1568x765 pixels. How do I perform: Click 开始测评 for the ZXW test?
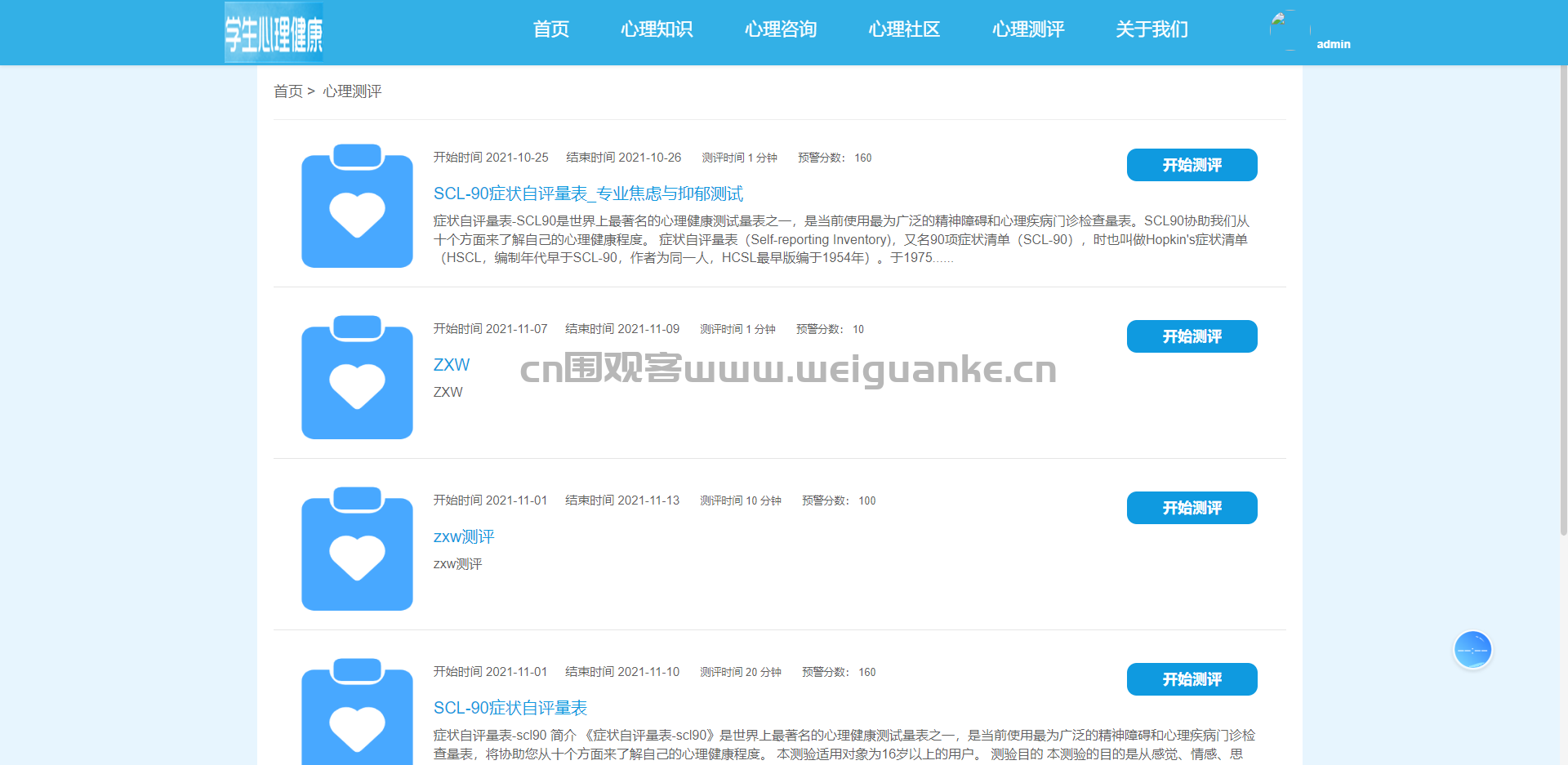(x=1192, y=336)
